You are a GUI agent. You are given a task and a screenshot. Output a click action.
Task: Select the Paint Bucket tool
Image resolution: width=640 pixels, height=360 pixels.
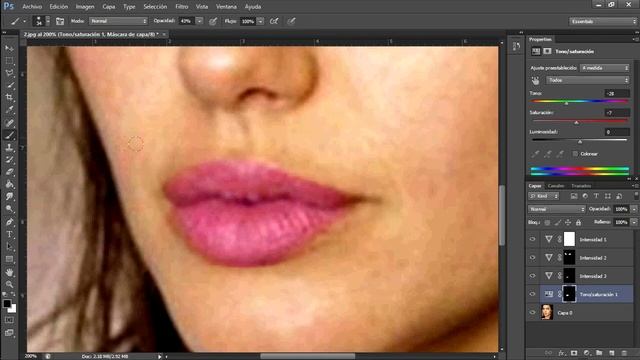coord(9,184)
